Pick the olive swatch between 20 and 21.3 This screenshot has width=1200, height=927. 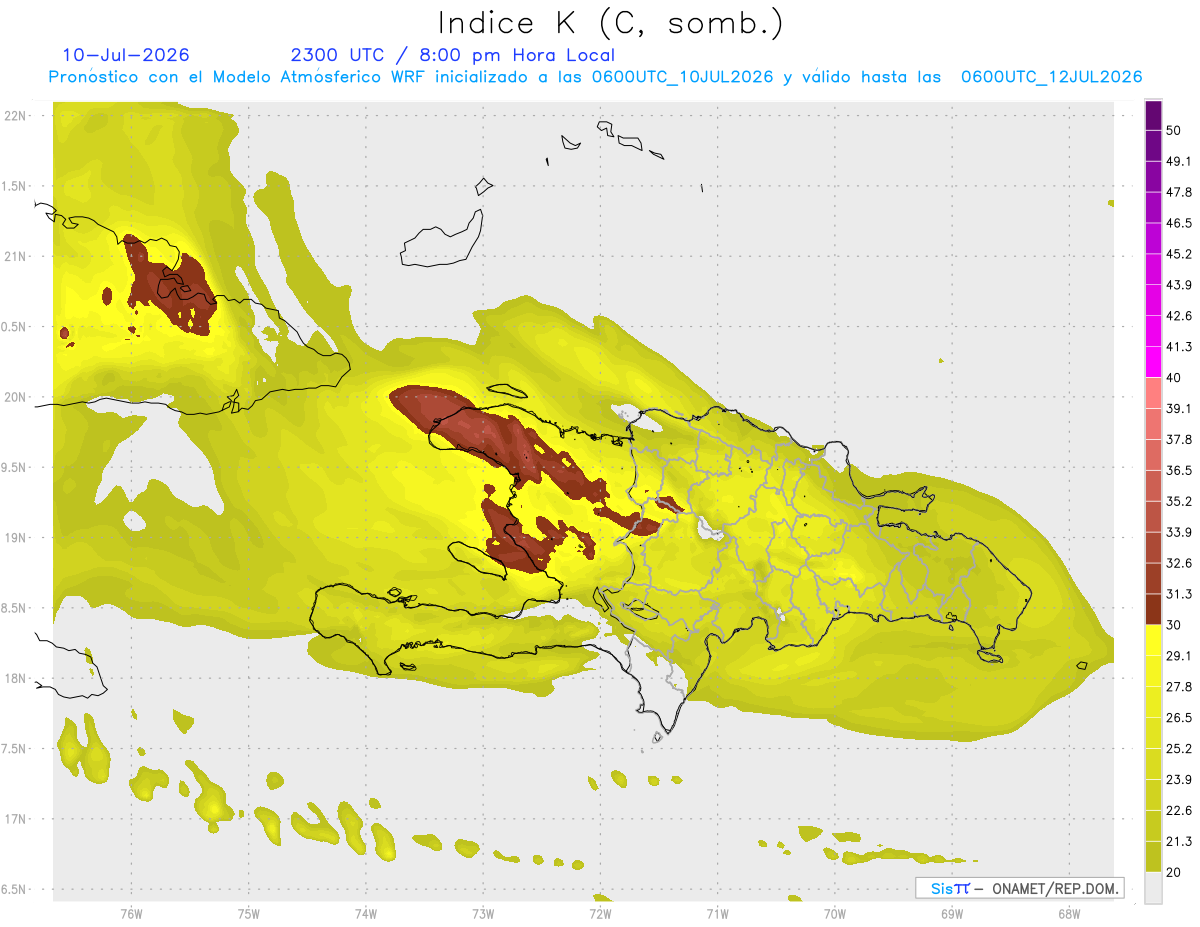tap(1154, 856)
